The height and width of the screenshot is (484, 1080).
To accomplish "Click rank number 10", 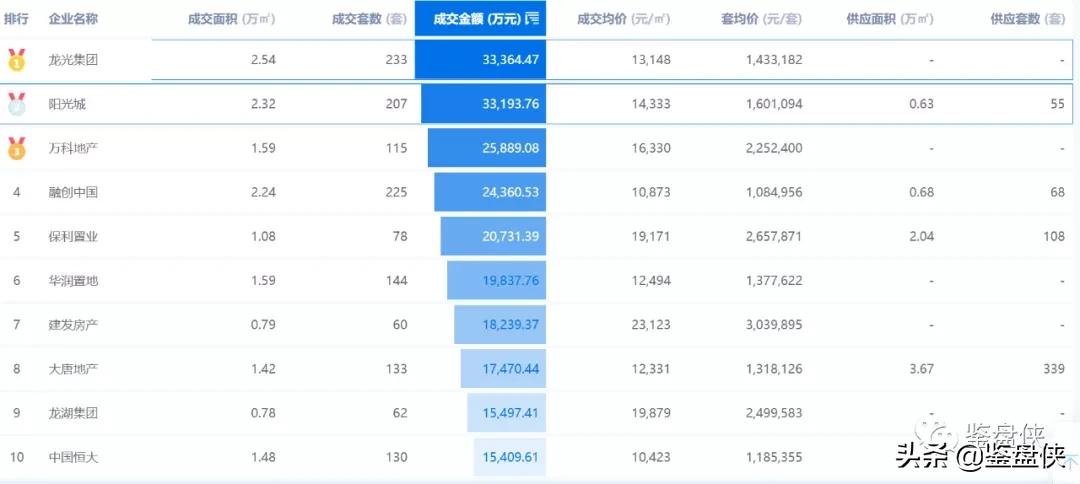I will click(17, 457).
